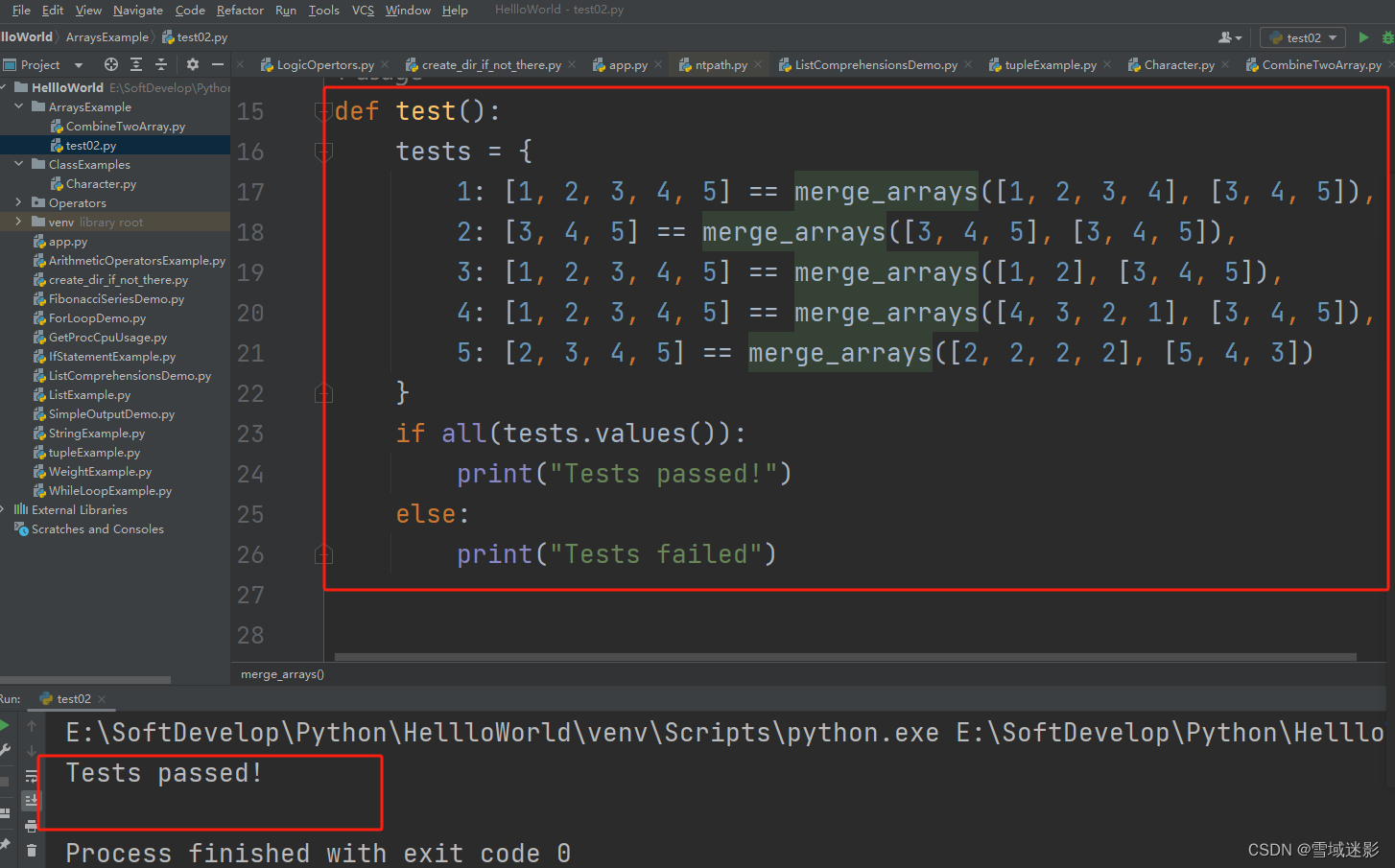Viewport: 1395px width, 868px height.
Task: Toggle scroll-to-end in the console
Action: 32,799
